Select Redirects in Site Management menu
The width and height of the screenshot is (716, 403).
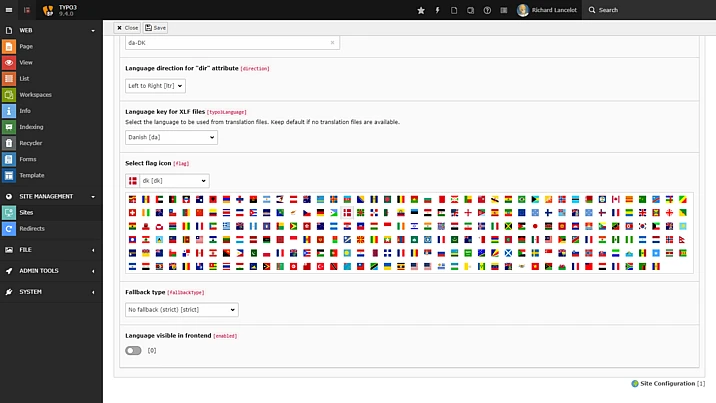coord(32,229)
